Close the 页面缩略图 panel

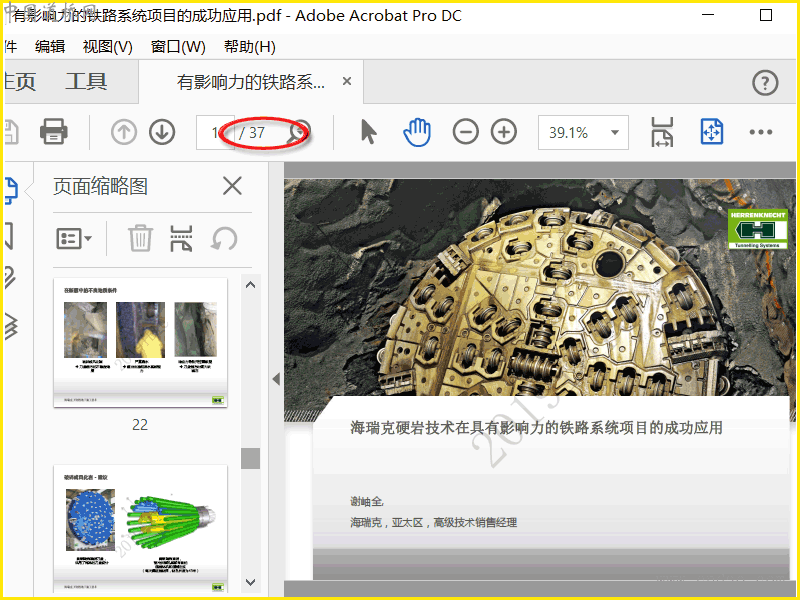pos(232,186)
